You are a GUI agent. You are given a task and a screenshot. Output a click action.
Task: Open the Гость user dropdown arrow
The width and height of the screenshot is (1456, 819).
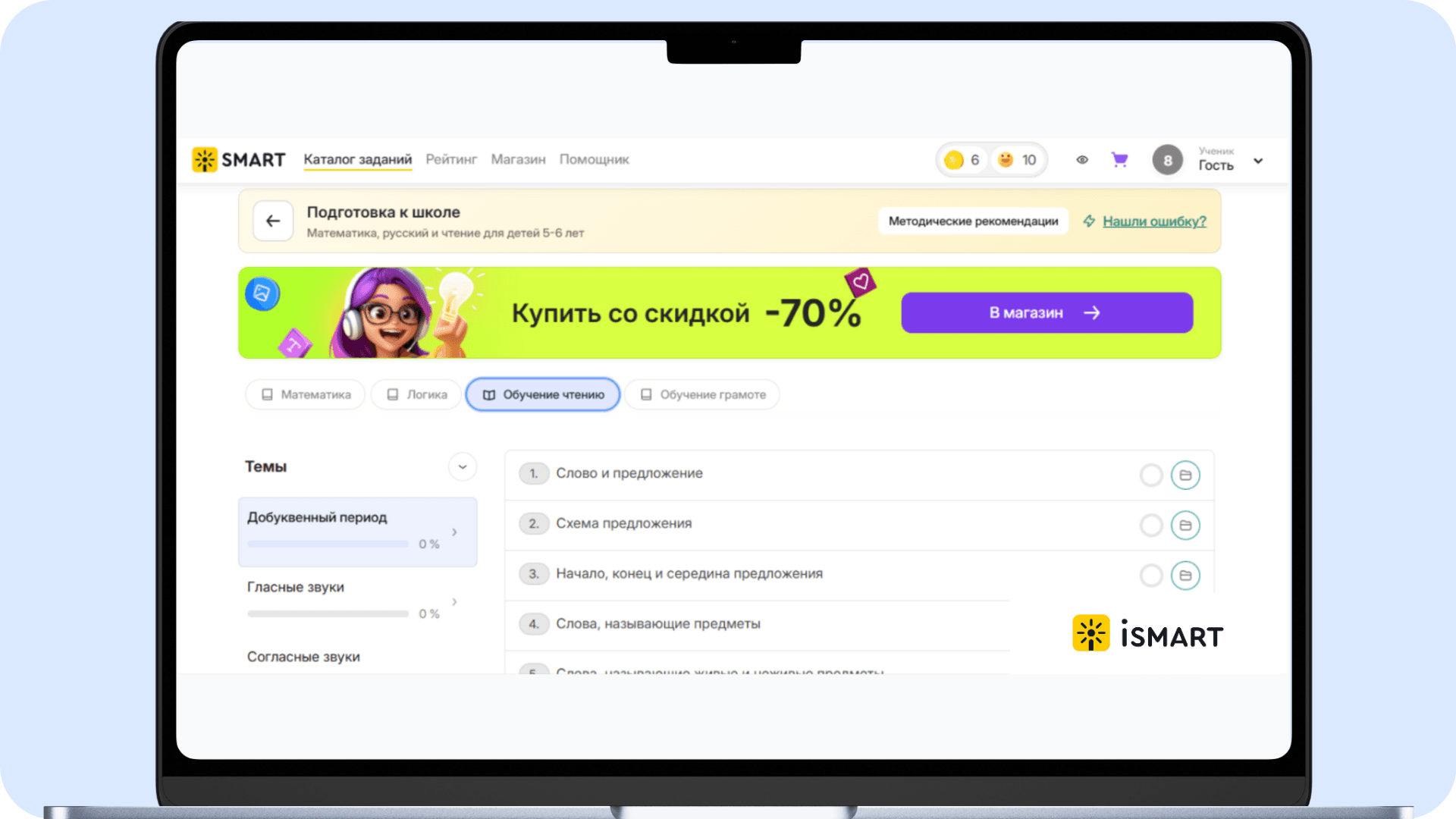tap(1258, 161)
